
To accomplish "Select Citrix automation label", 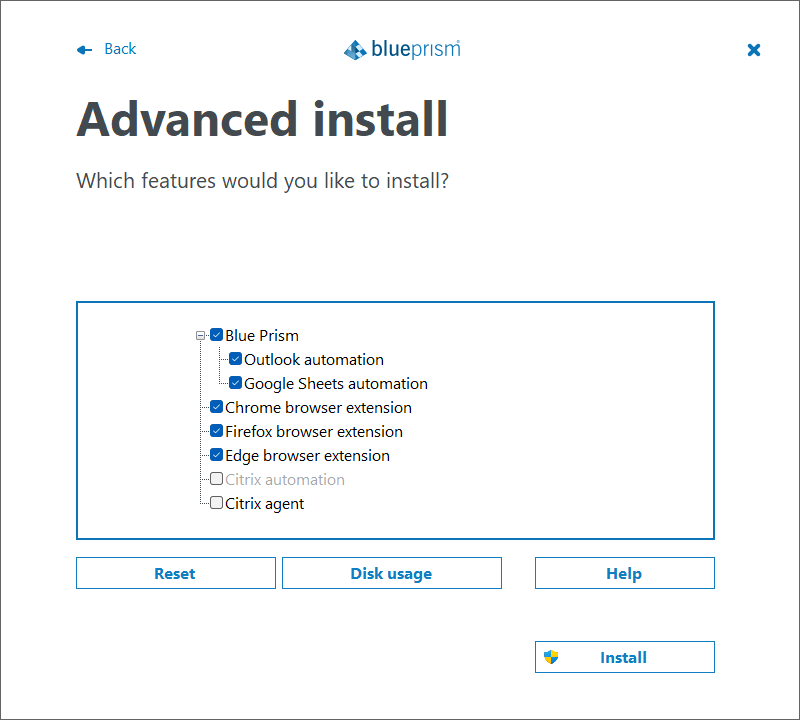I will click(x=285, y=480).
